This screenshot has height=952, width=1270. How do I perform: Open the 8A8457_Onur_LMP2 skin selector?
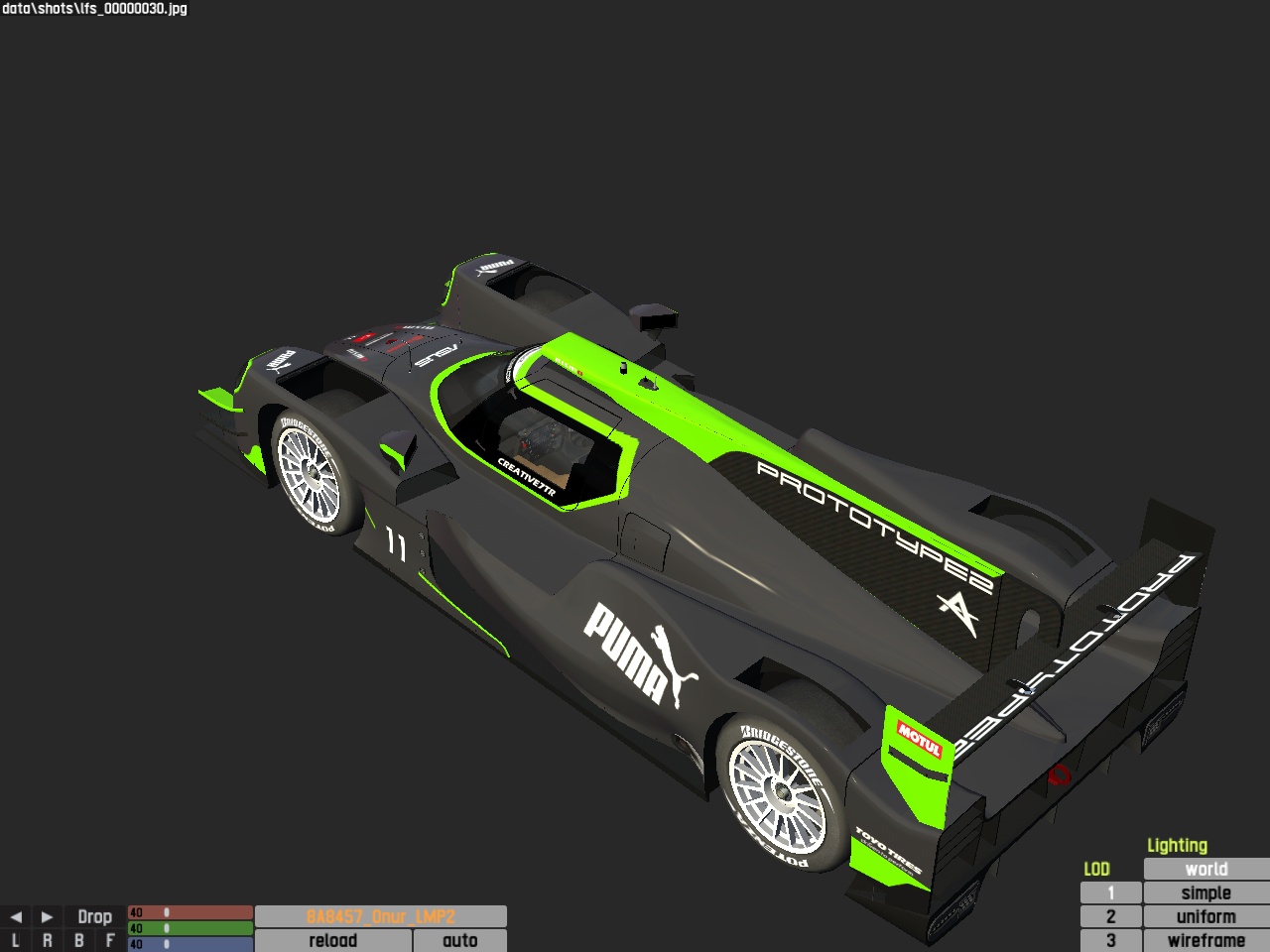coord(381,916)
